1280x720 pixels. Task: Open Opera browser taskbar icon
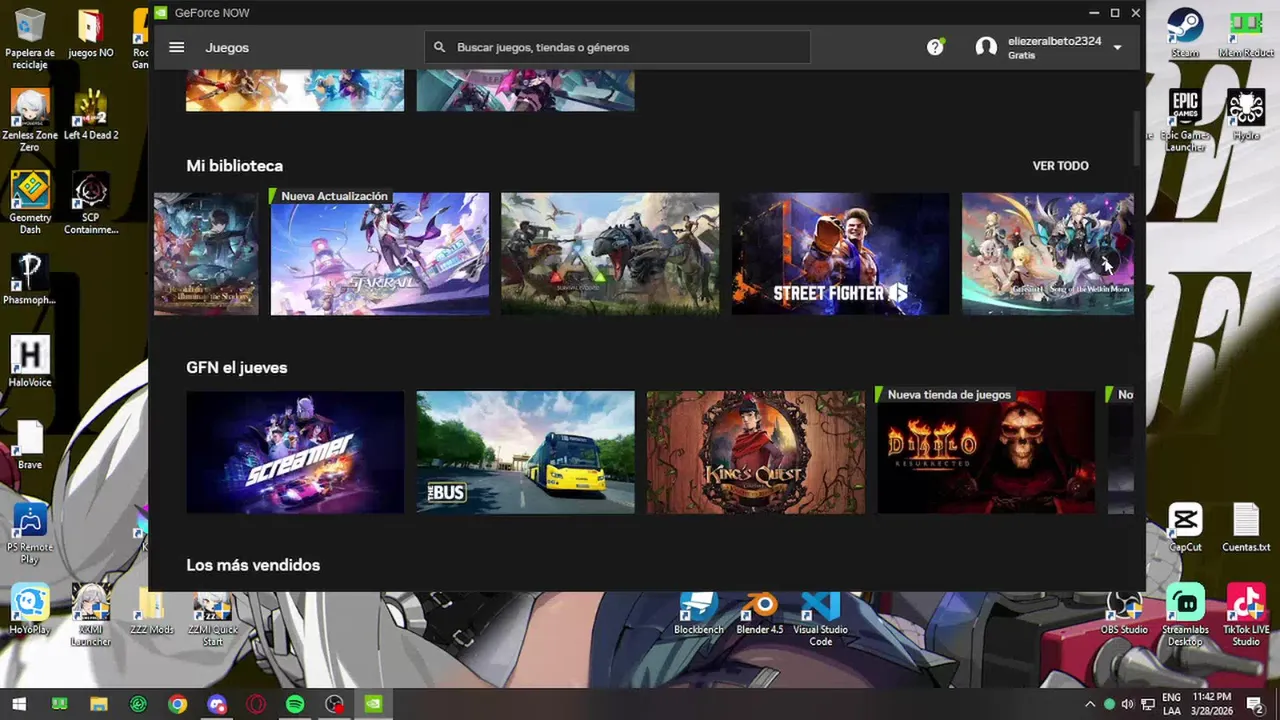click(256, 704)
